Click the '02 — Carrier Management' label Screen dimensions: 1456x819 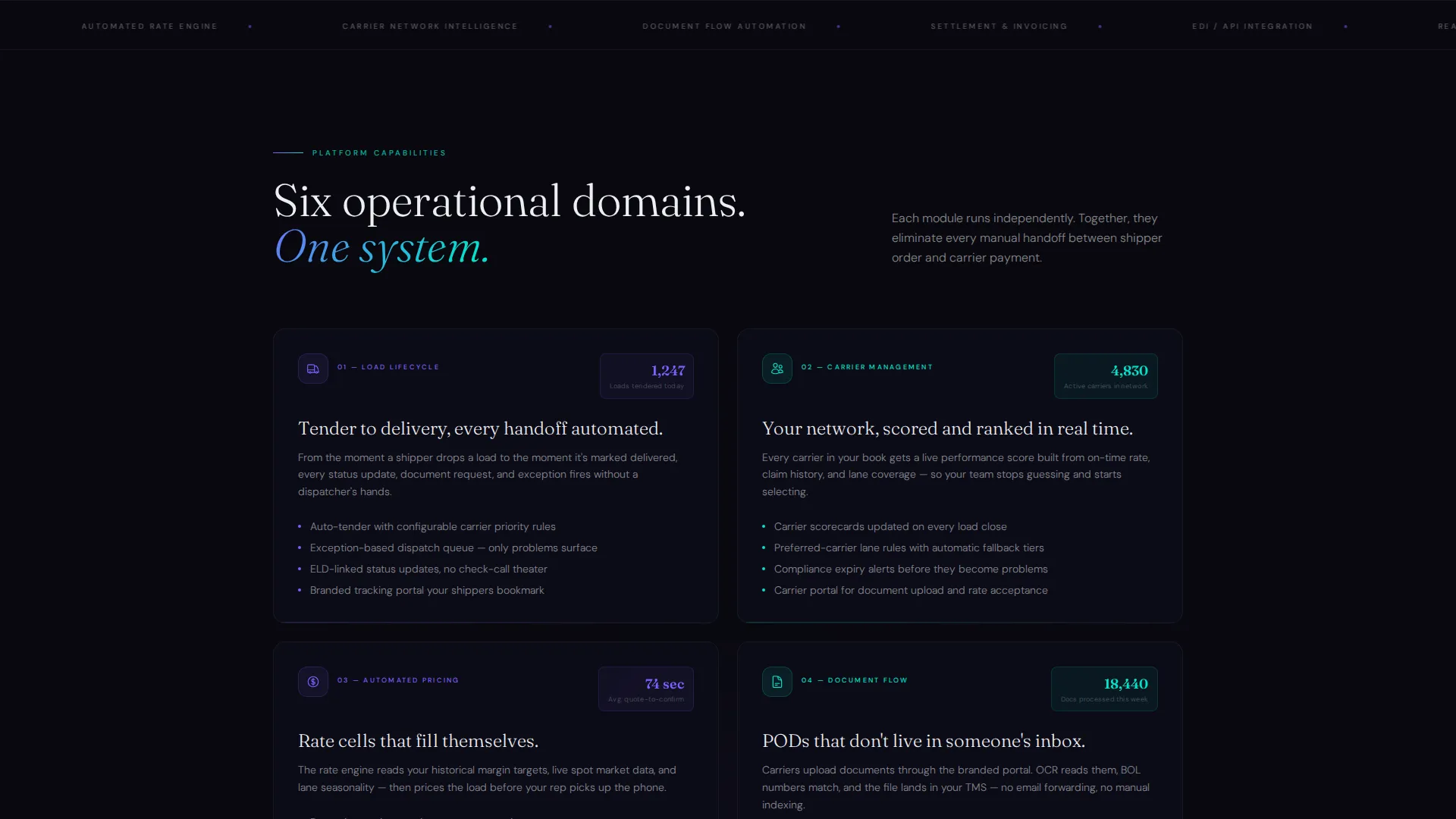click(x=867, y=367)
